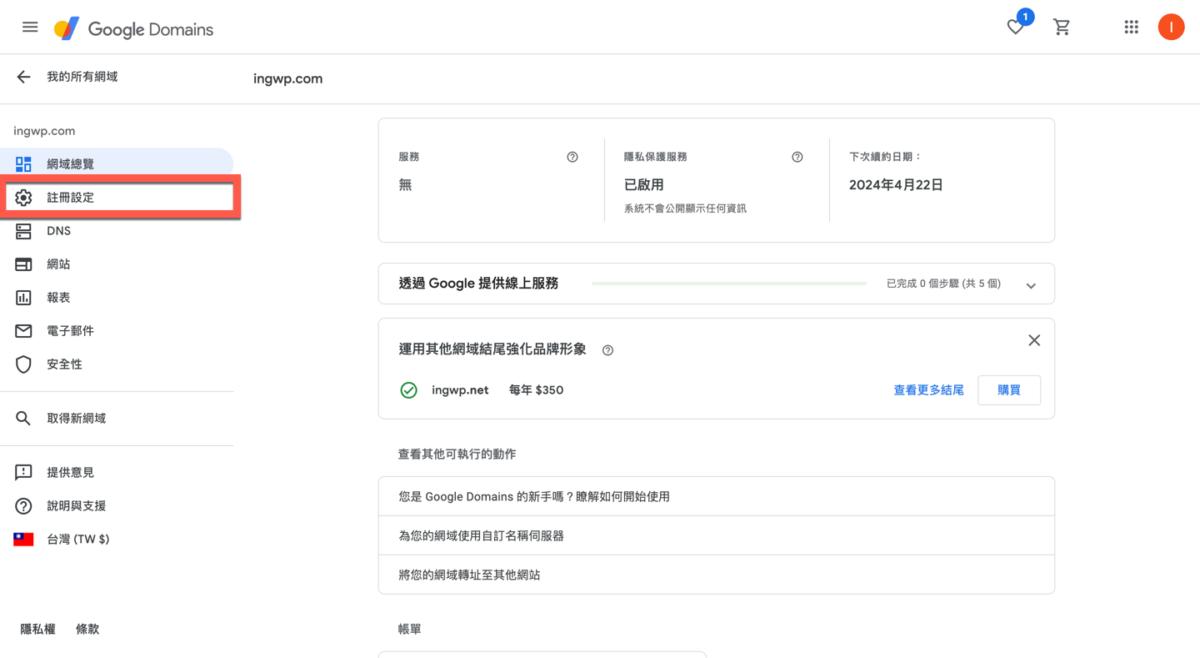Open 您是 Google Domains 的新手嗎 row

coord(716,496)
